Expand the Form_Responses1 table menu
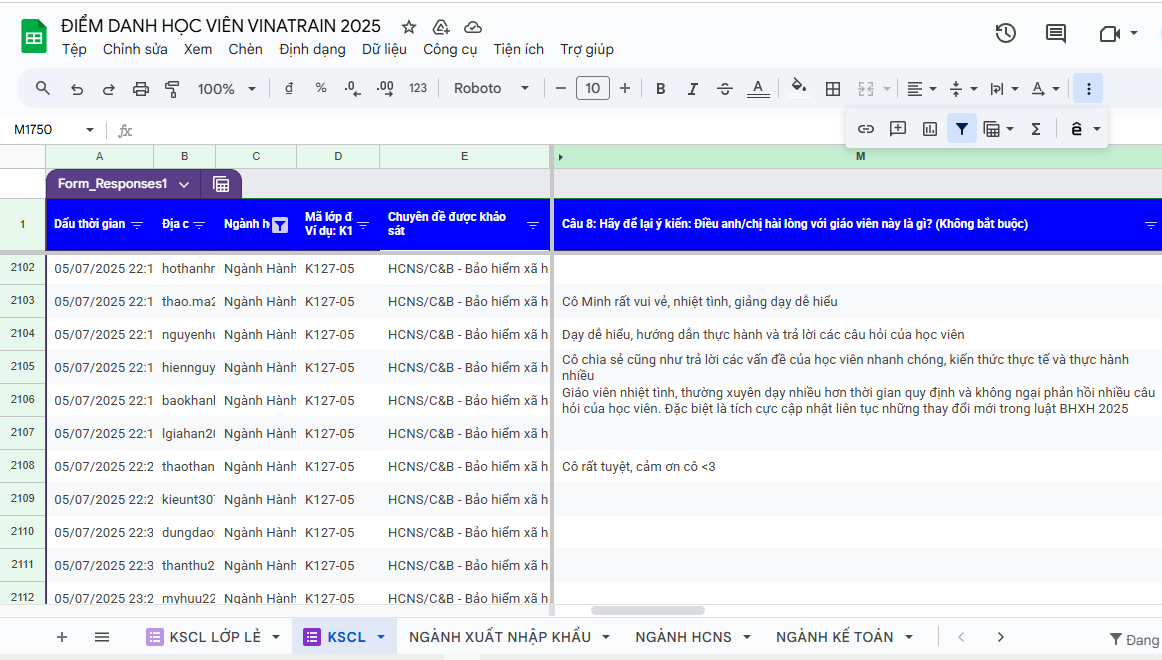 184,184
